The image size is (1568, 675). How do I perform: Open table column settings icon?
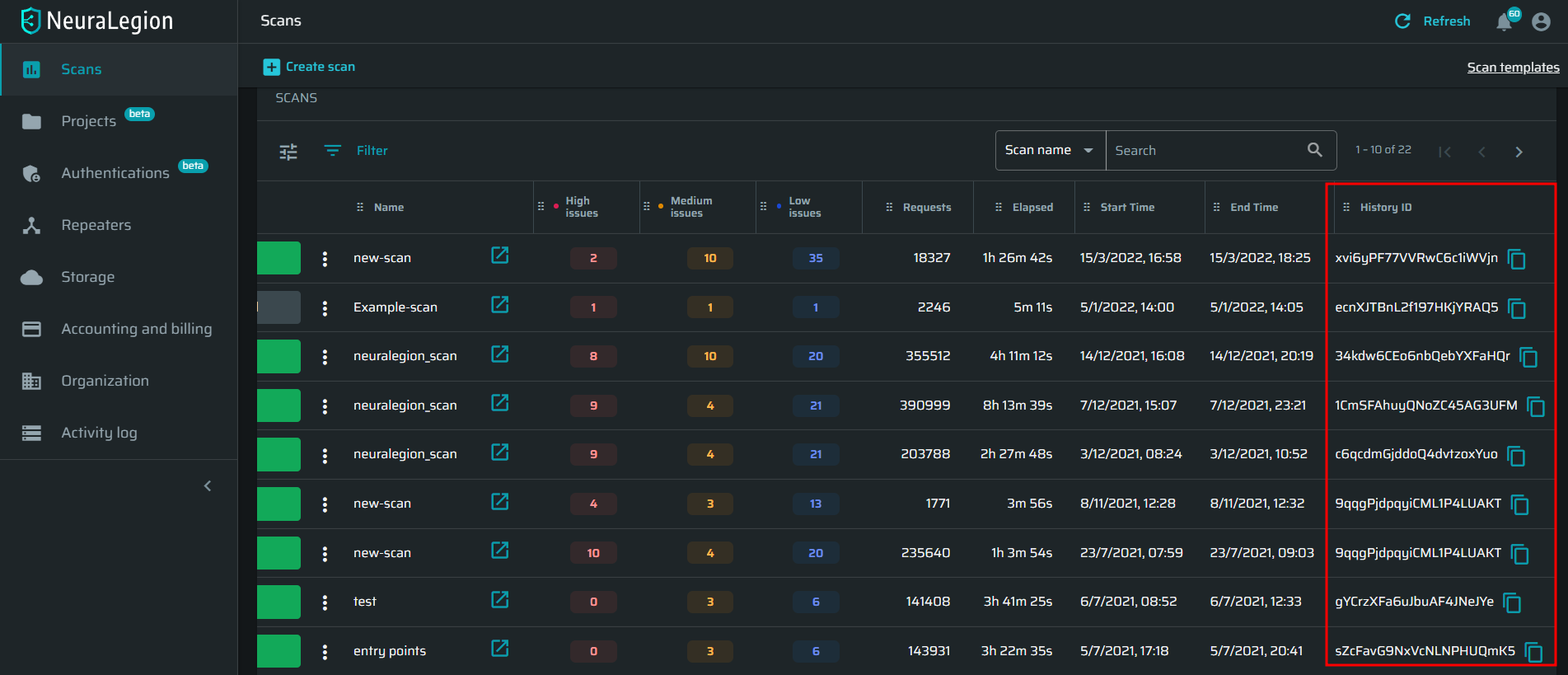click(x=288, y=152)
